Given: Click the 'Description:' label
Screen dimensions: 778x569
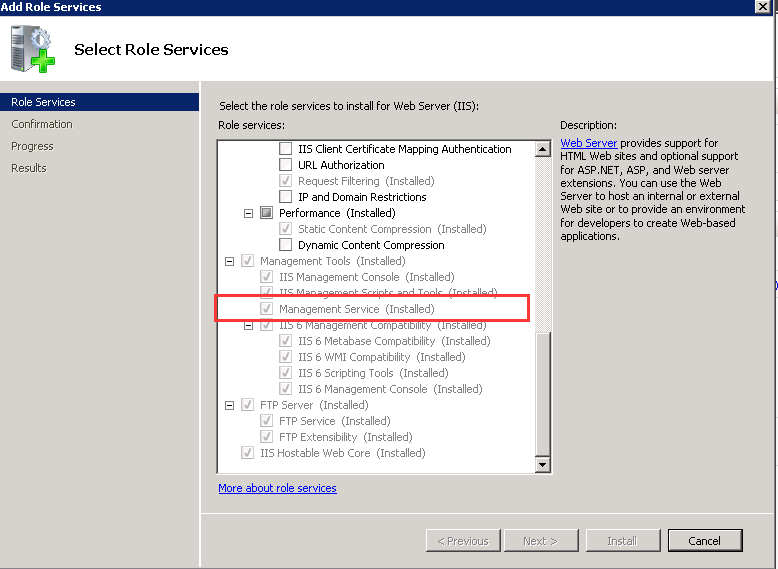Looking at the screenshot, I should (x=588, y=125).
